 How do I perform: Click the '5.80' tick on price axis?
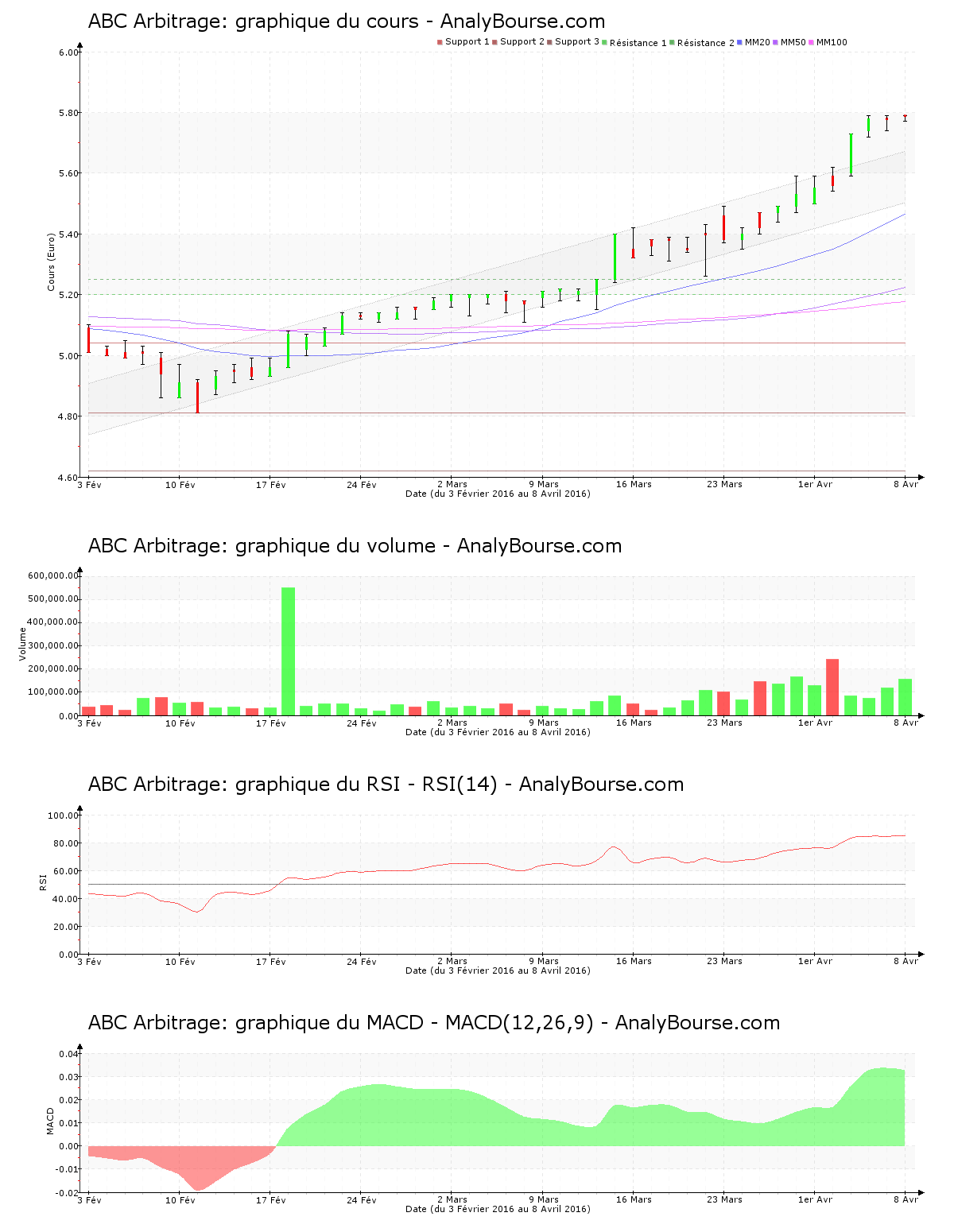click(68, 113)
